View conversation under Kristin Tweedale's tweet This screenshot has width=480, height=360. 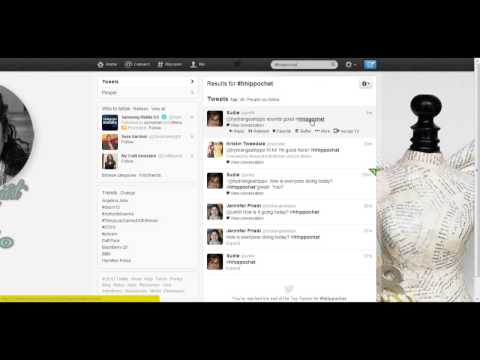coord(245,162)
